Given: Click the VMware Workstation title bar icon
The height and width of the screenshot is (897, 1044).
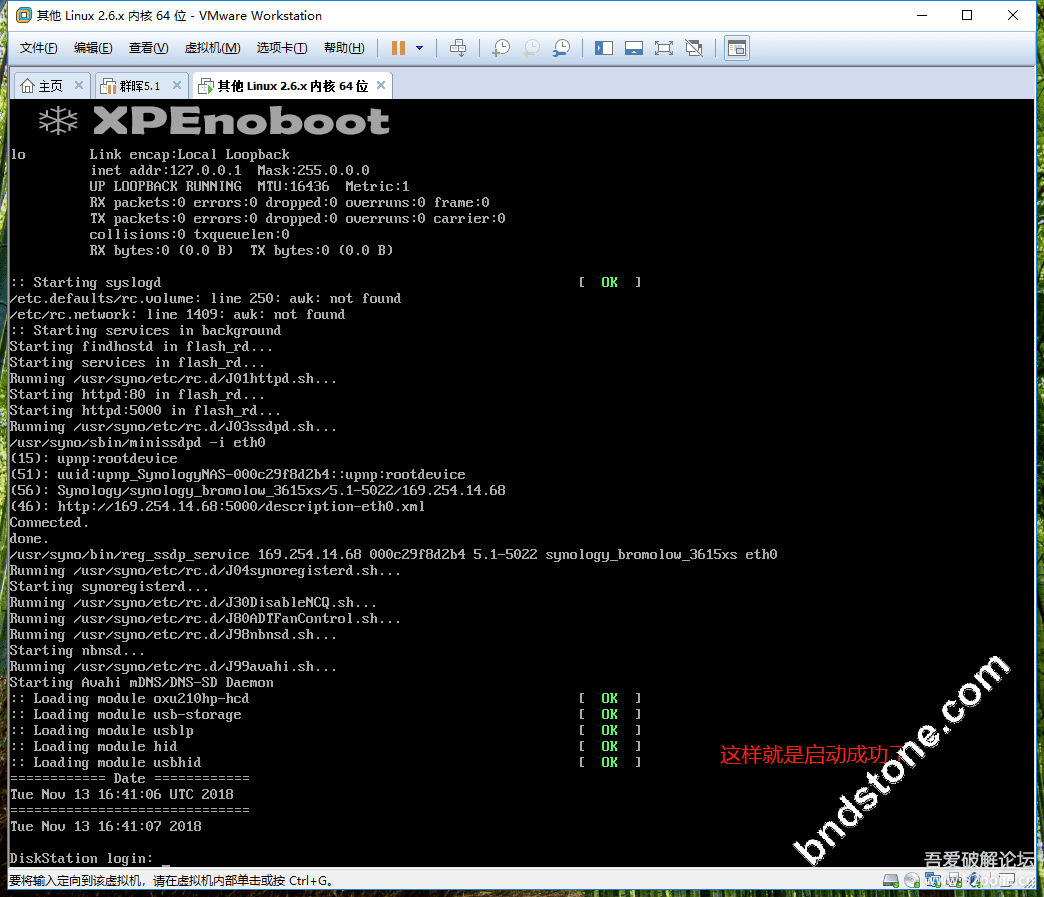Looking at the screenshot, I should (x=23, y=15).
